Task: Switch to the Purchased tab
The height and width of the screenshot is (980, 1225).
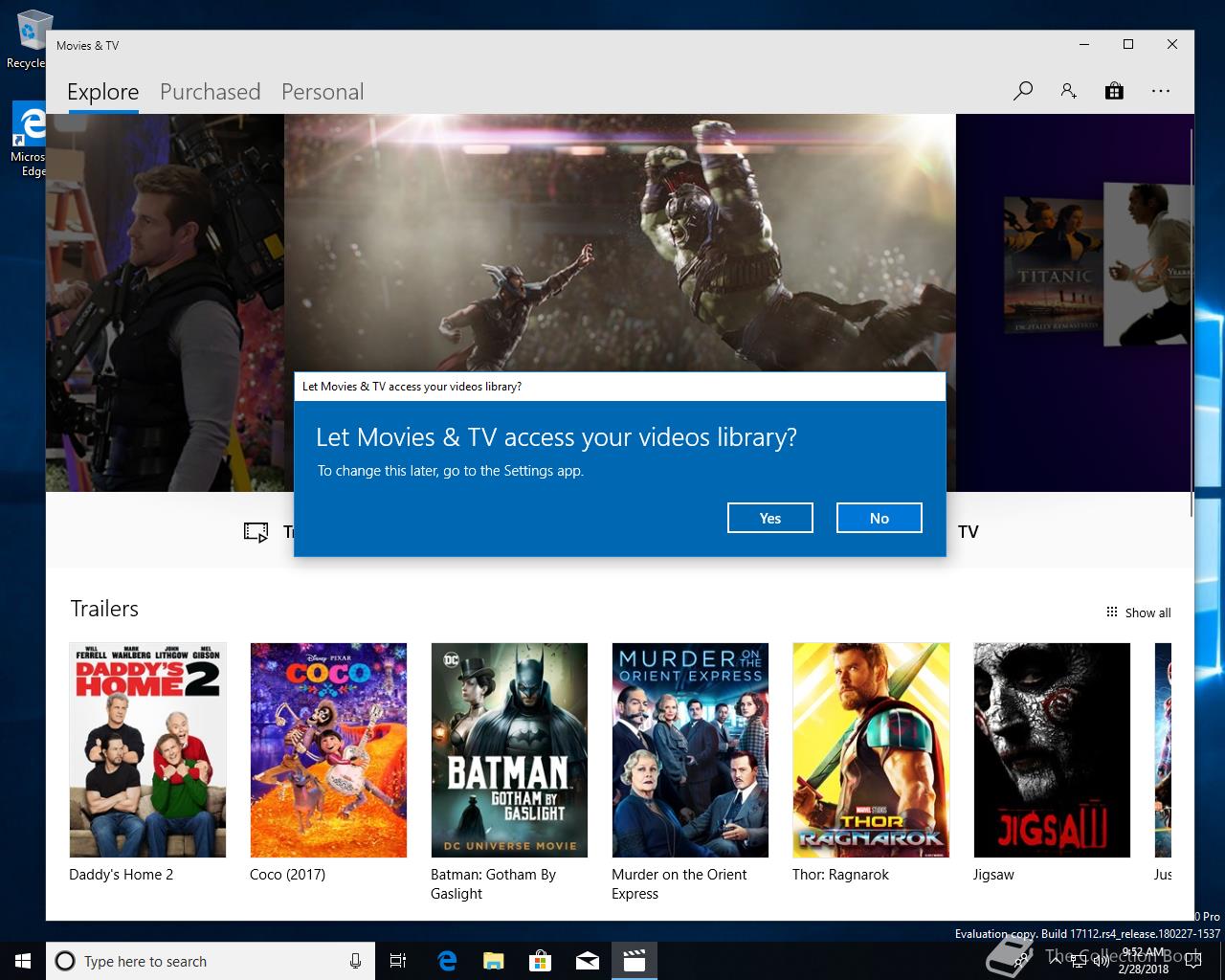Action: coord(211,92)
